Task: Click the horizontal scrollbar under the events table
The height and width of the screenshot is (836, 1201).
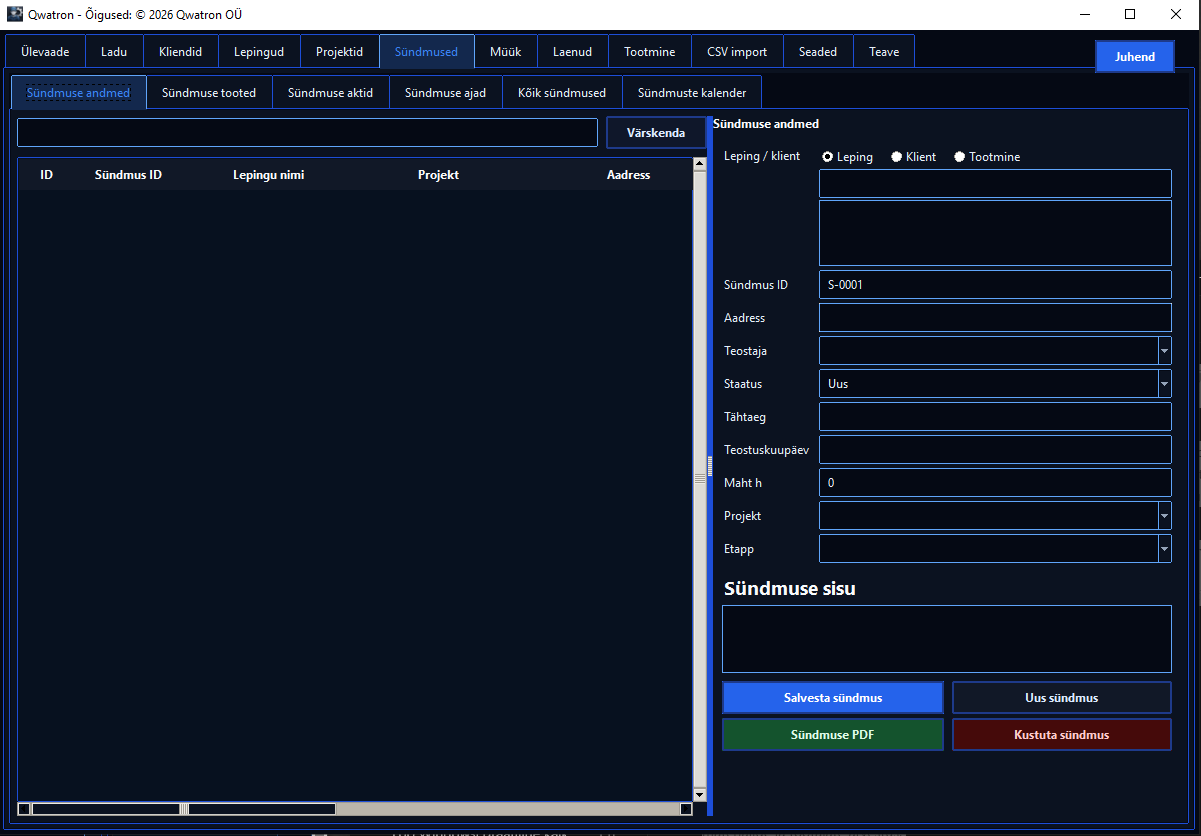Action: pyautogui.click(x=355, y=809)
